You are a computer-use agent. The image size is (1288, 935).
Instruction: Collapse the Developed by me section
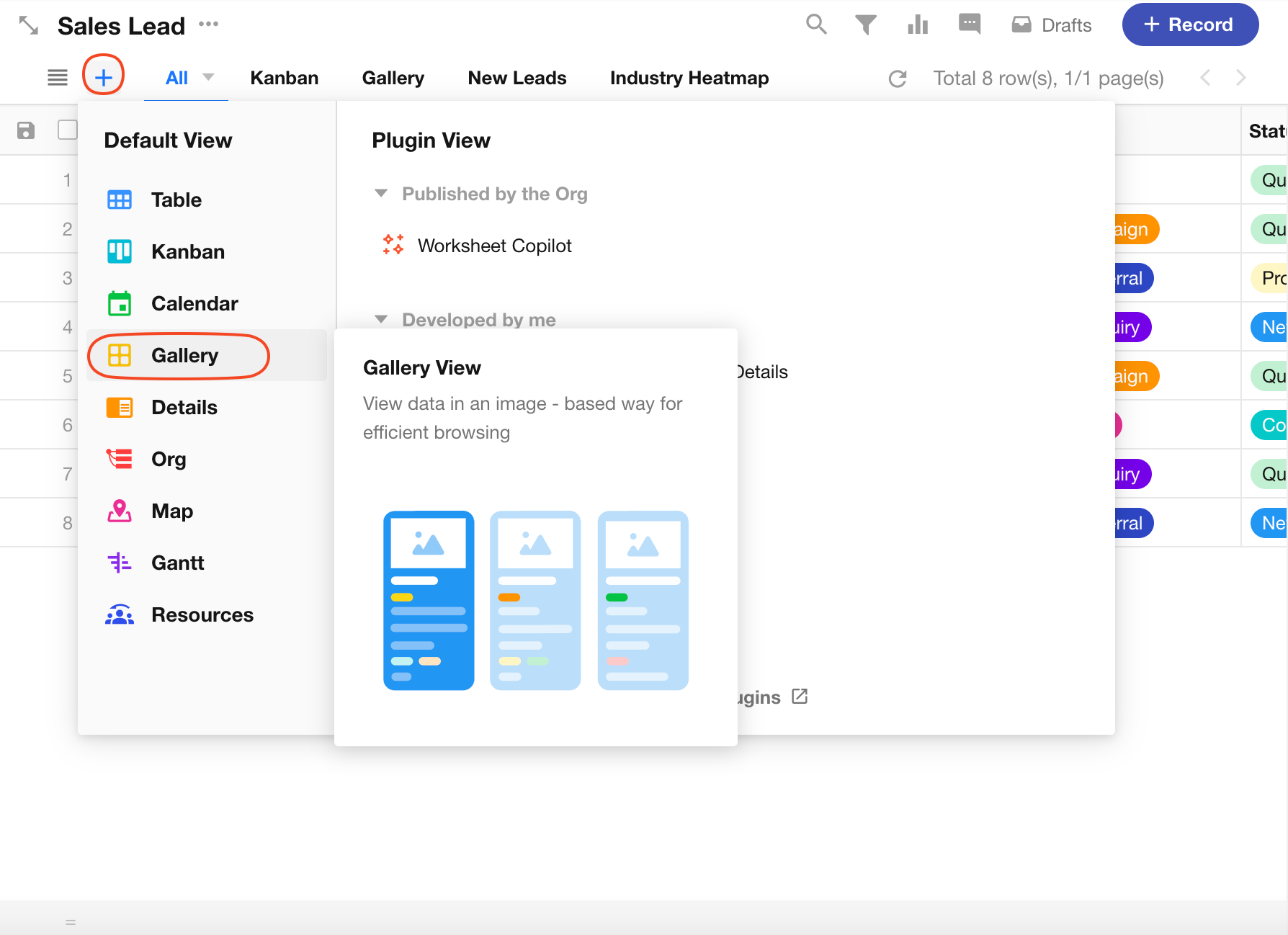pos(381,319)
